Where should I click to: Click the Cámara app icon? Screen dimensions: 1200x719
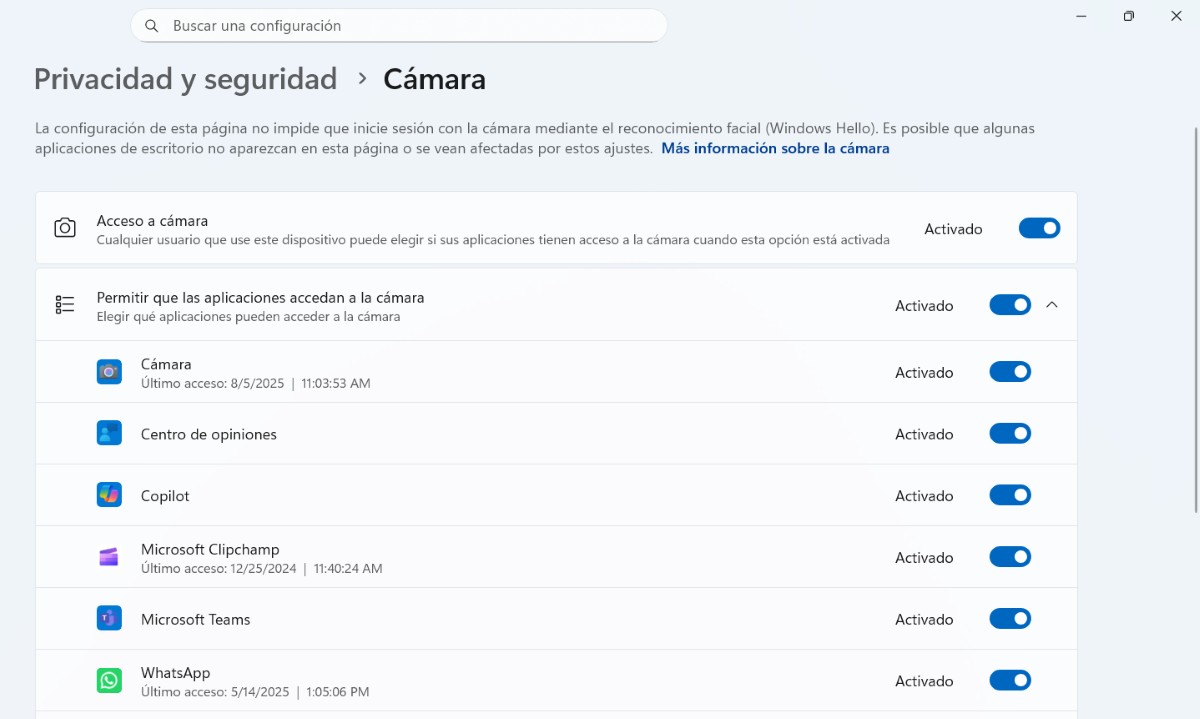[109, 372]
